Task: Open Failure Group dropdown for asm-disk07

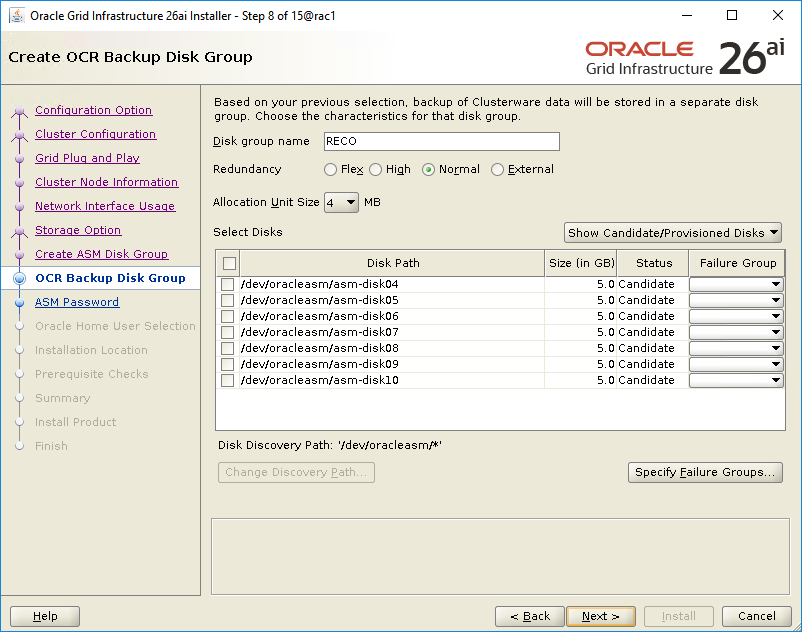Action: click(x=736, y=332)
